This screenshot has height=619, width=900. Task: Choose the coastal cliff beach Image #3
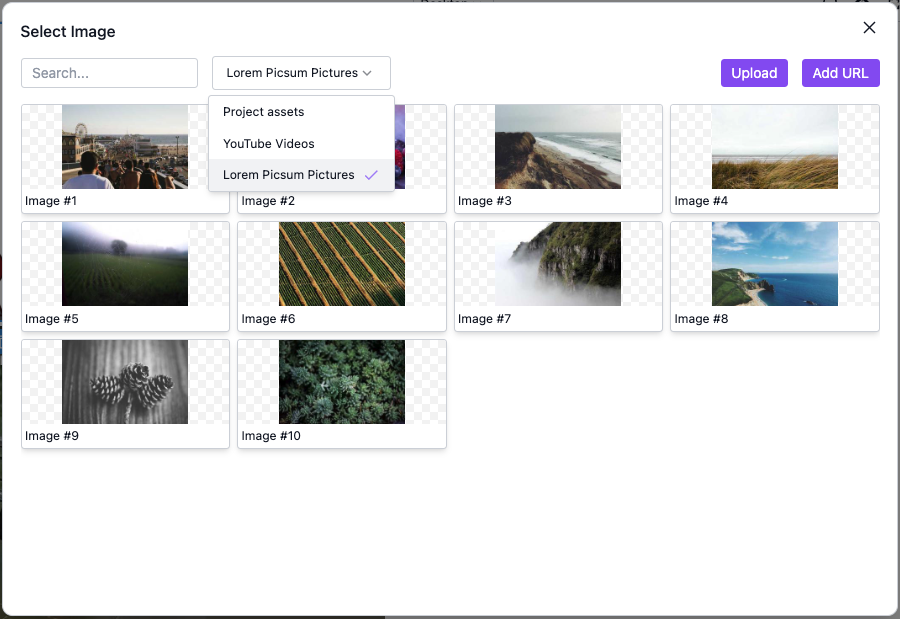click(557, 147)
